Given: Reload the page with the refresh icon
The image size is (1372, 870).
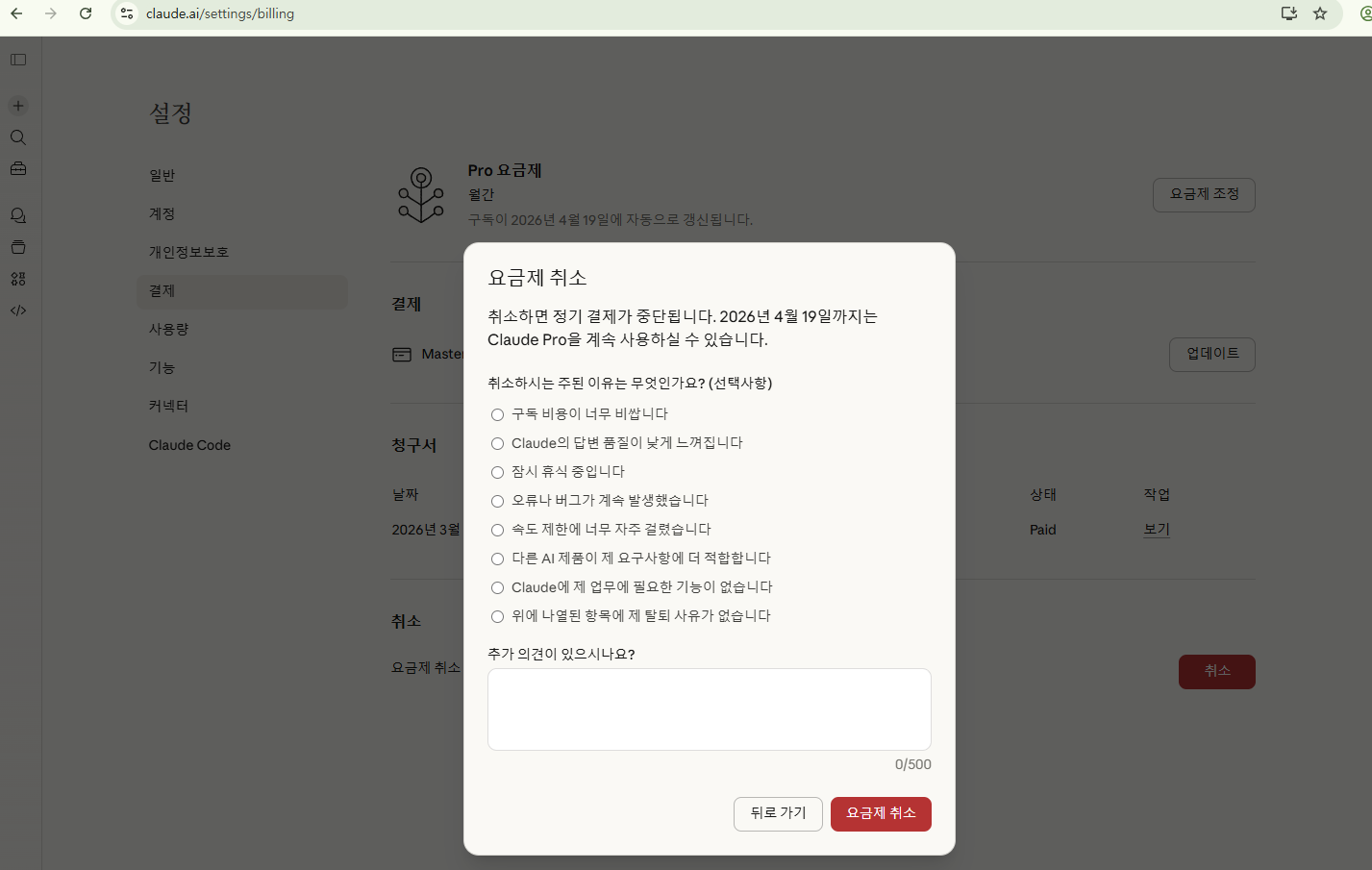Looking at the screenshot, I should coord(86,13).
